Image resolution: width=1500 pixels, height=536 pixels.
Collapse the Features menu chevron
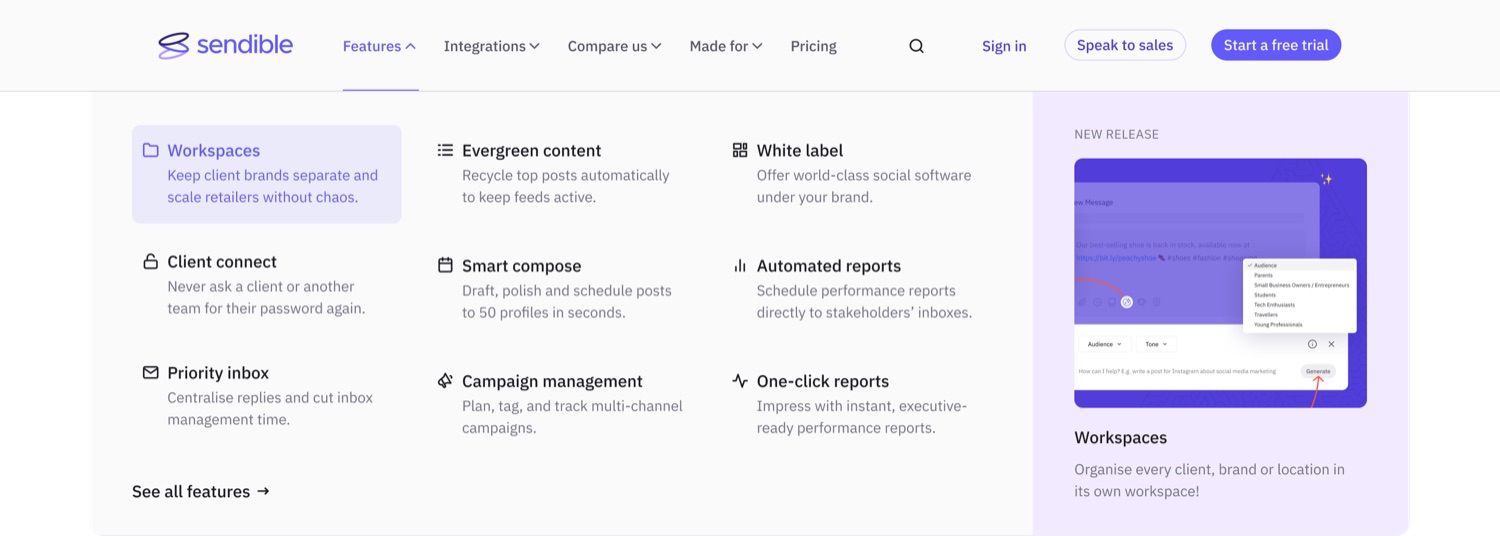(x=411, y=46)
